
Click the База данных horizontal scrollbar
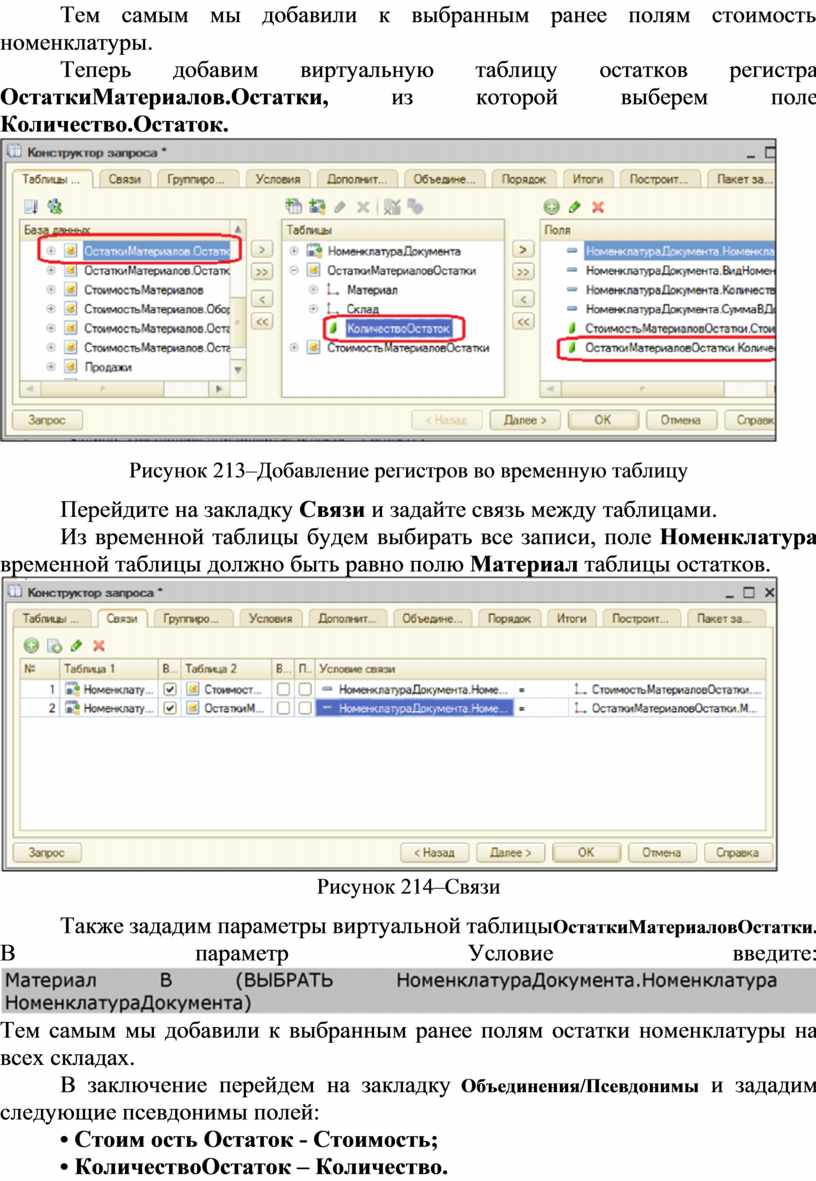(x=124, y=389)
